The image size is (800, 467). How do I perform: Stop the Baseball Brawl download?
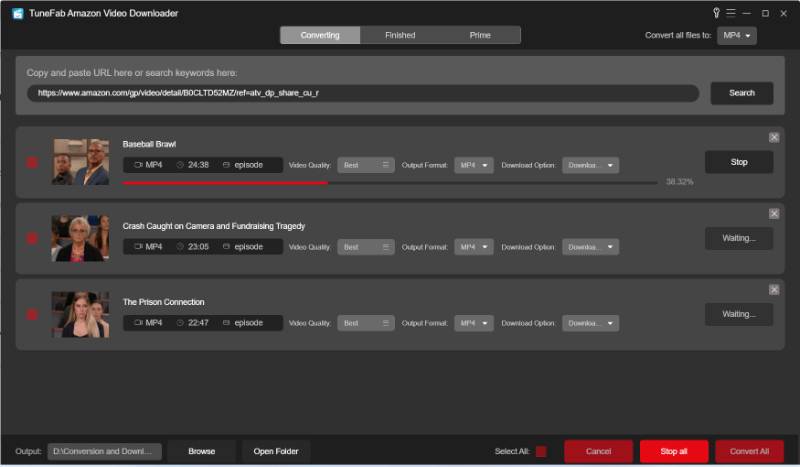click(x=739, y=162)
